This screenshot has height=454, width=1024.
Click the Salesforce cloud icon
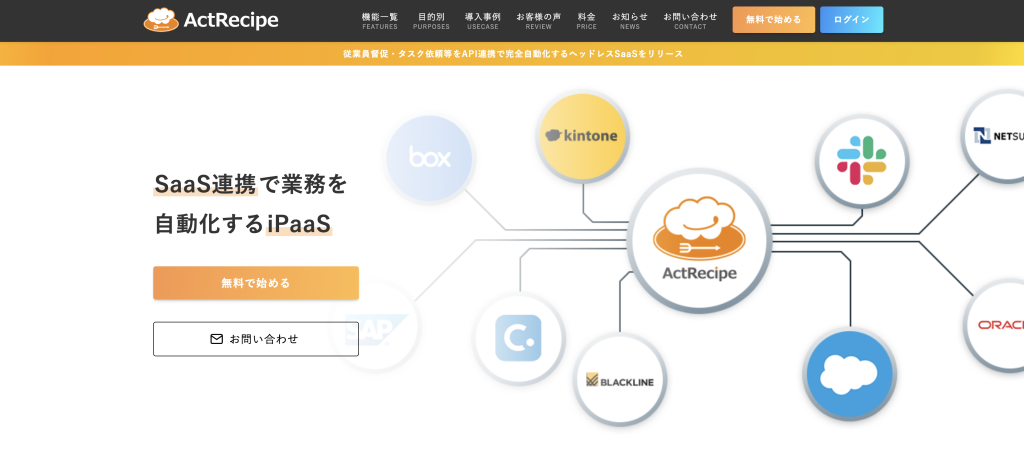click(x=849, y=376)
